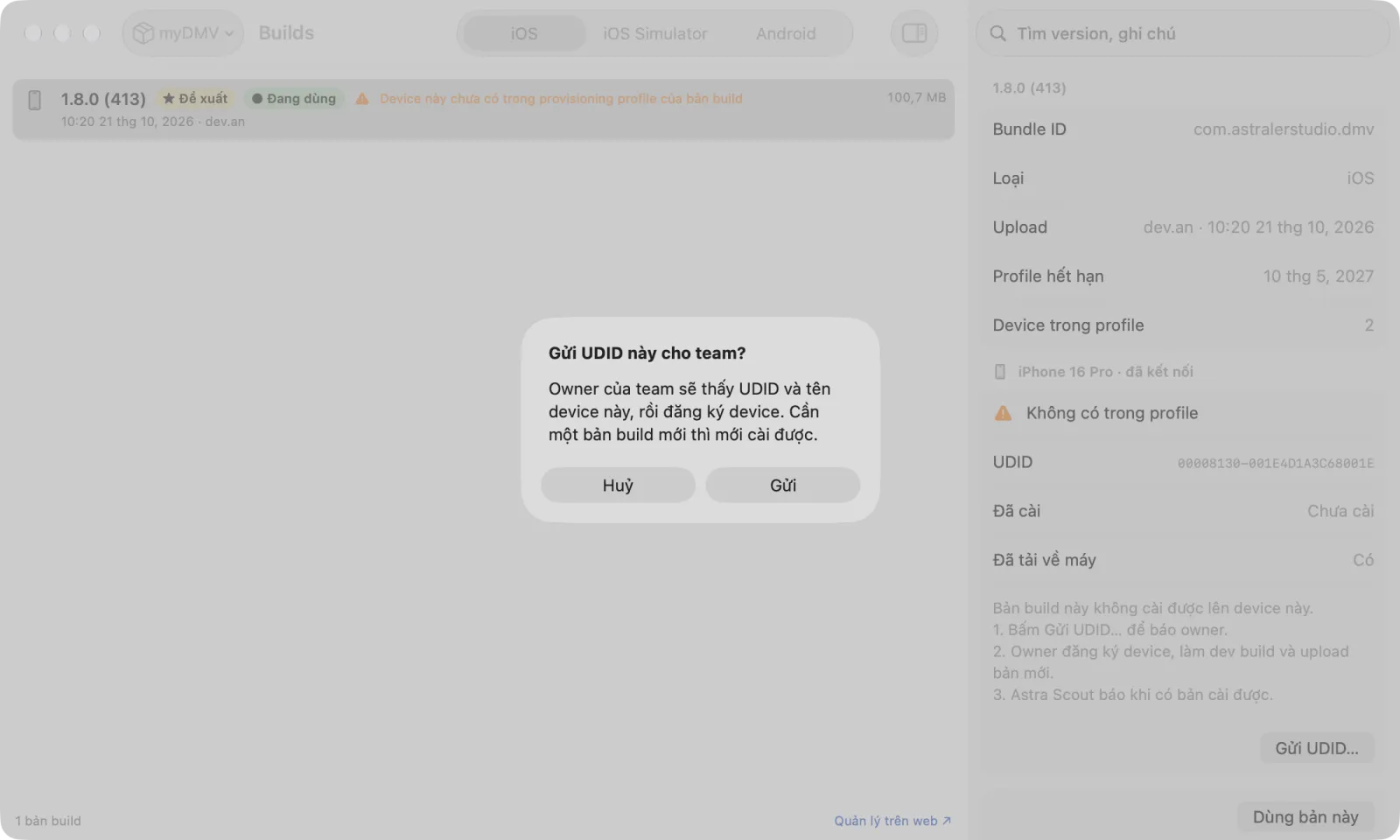Viewport: 1400px width, 840px height.
Task: Focus the Tìm version search field
Action: click(1182, 33)
